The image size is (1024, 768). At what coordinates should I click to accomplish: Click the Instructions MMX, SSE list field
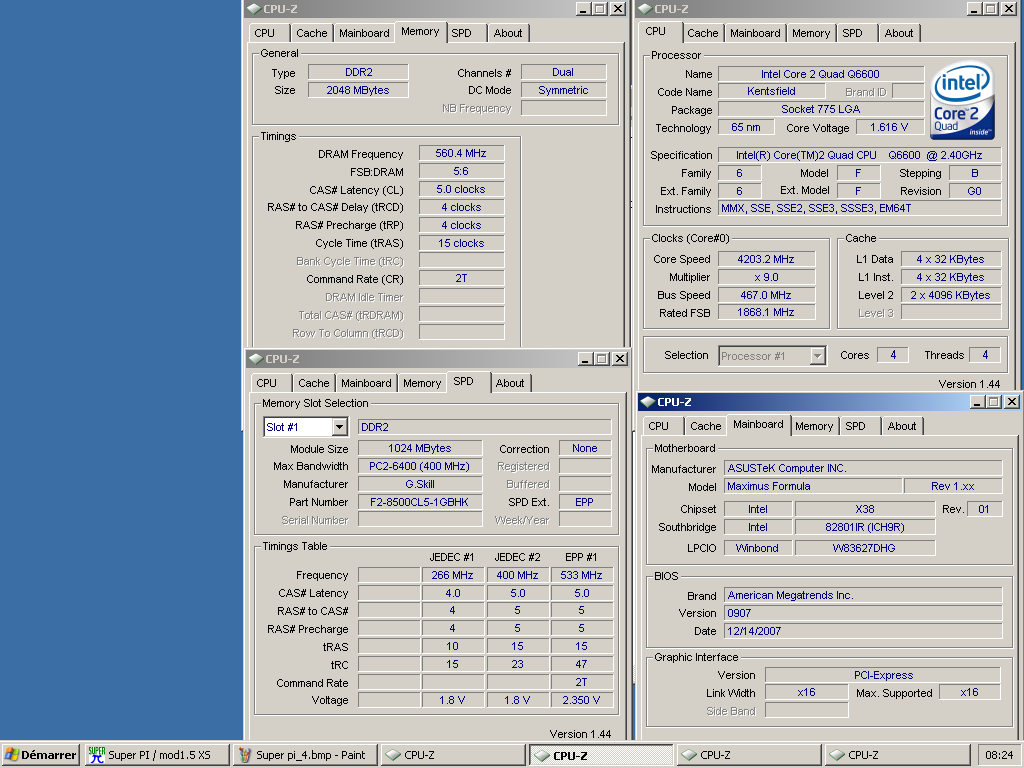[x=859, y=208]
